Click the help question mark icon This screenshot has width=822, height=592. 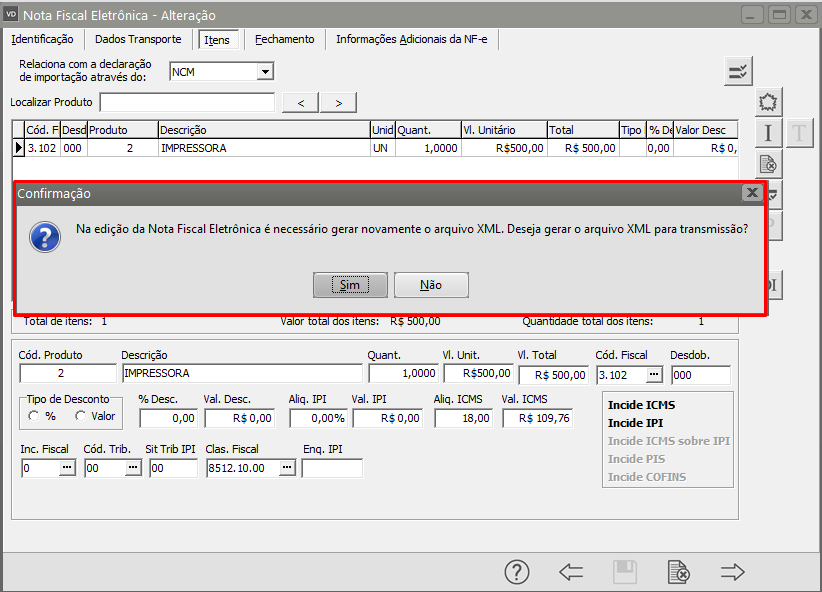pos(516,572)
